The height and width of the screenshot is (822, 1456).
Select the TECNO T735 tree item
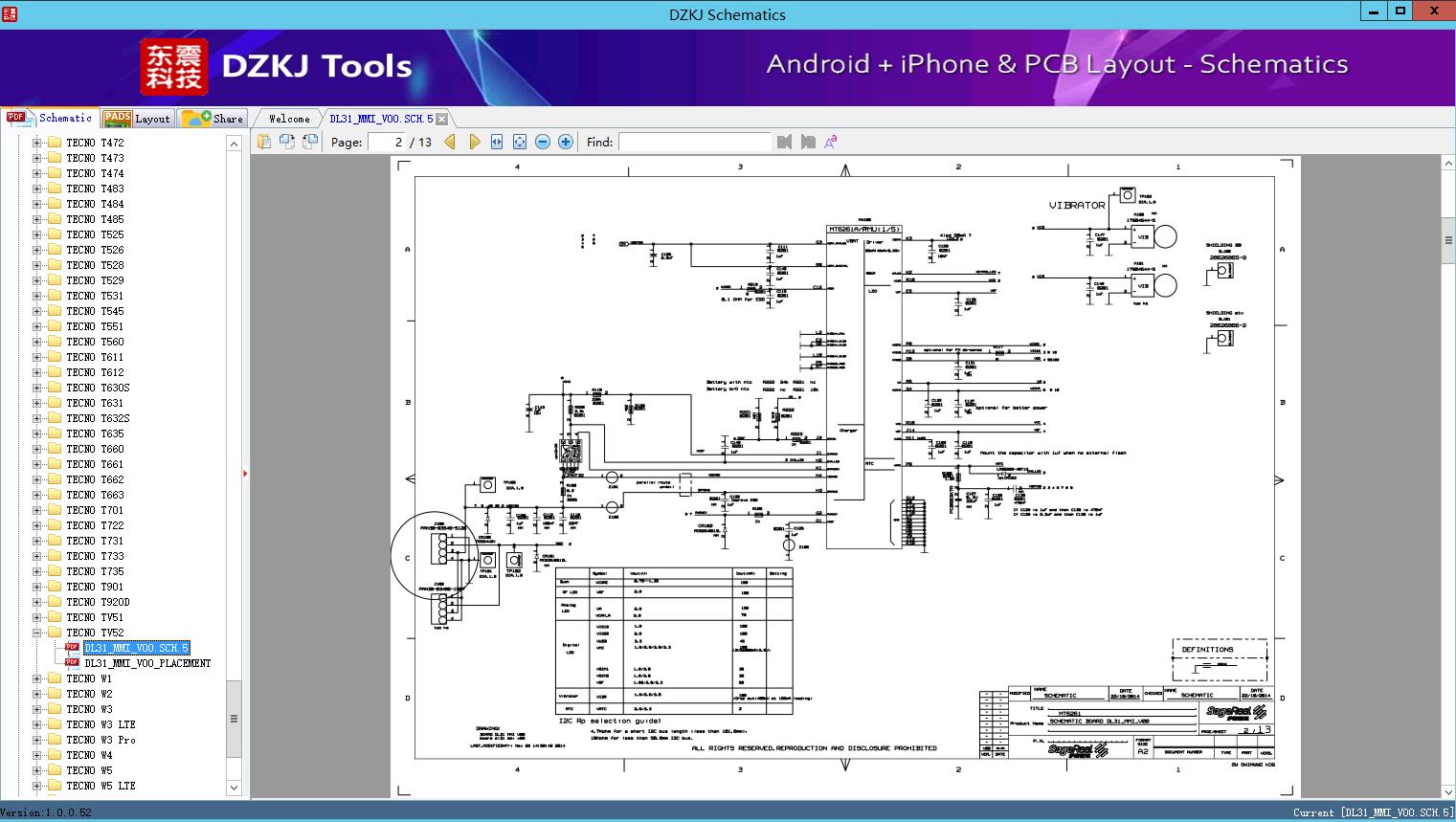pyautogui.click(x=95, y=571)
